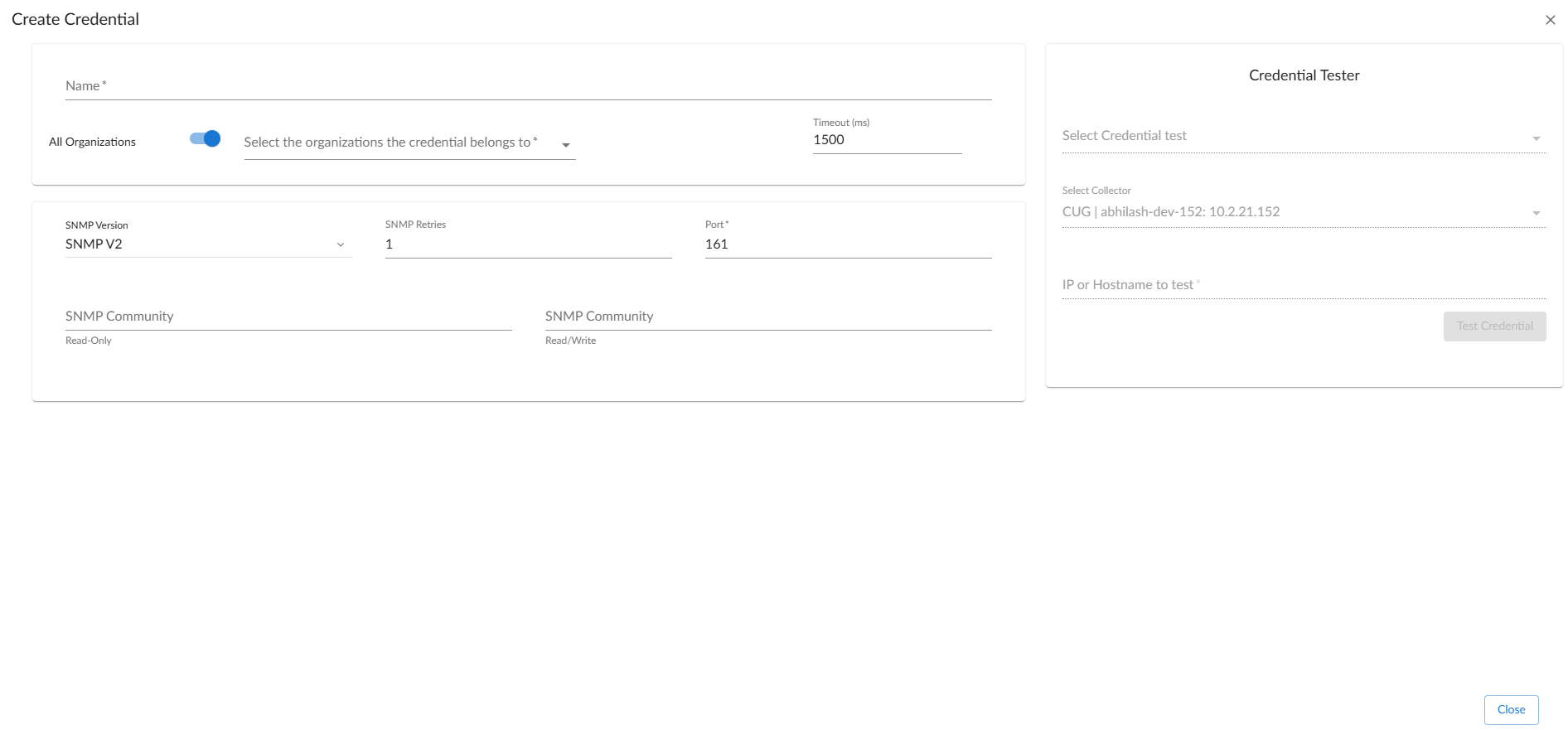Focus the Timeout (ms) field
This screenshot has height=730, width=1568.
pyautogui.click(x=886, y=140)
